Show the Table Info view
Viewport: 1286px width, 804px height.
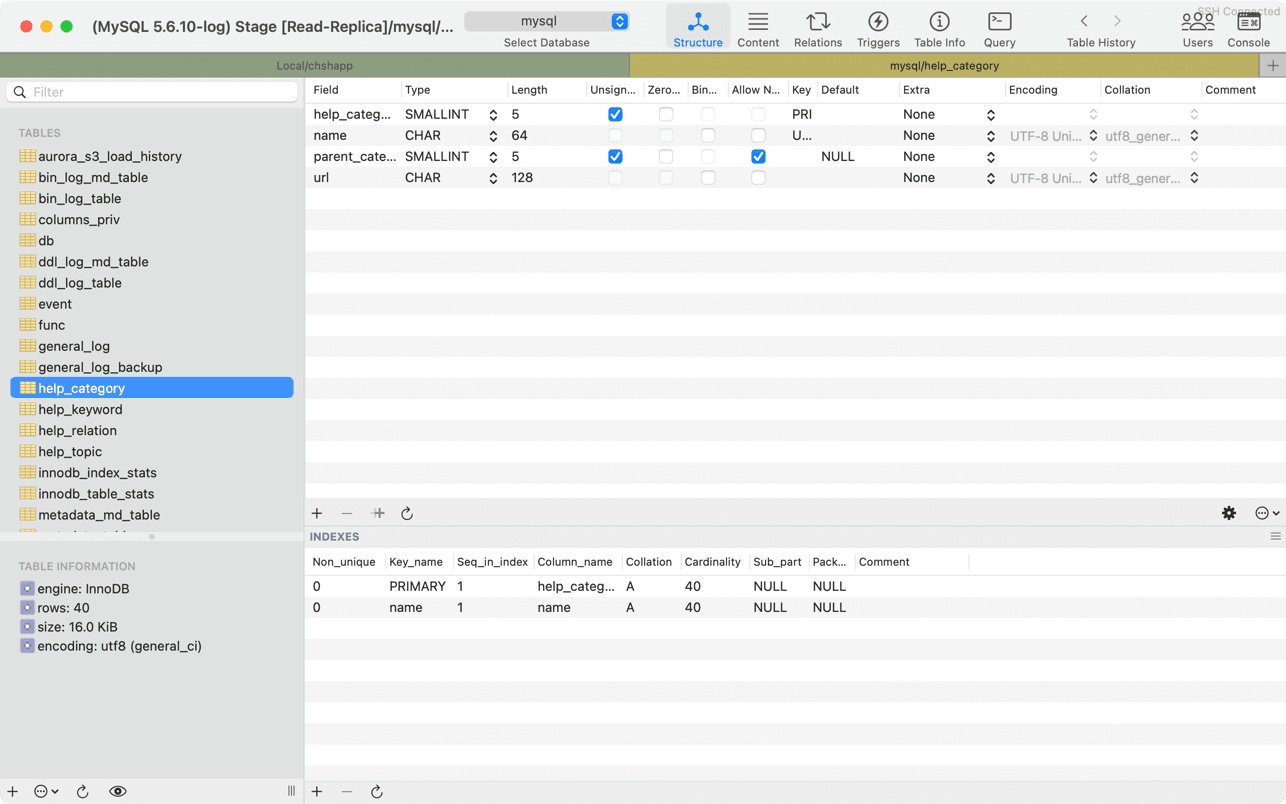point(939,28)
